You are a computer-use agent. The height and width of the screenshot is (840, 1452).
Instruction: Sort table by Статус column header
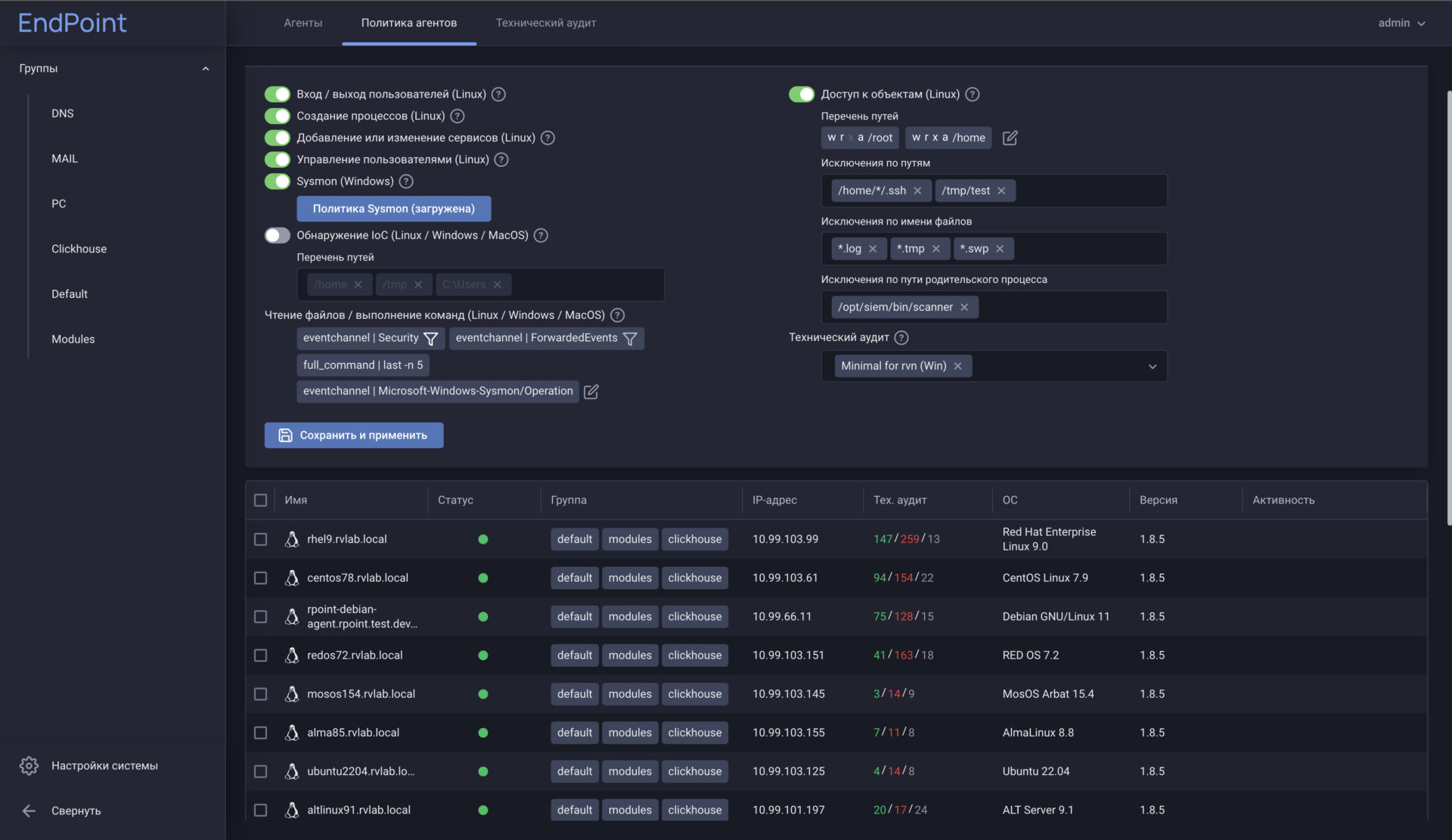pos(455,501)
